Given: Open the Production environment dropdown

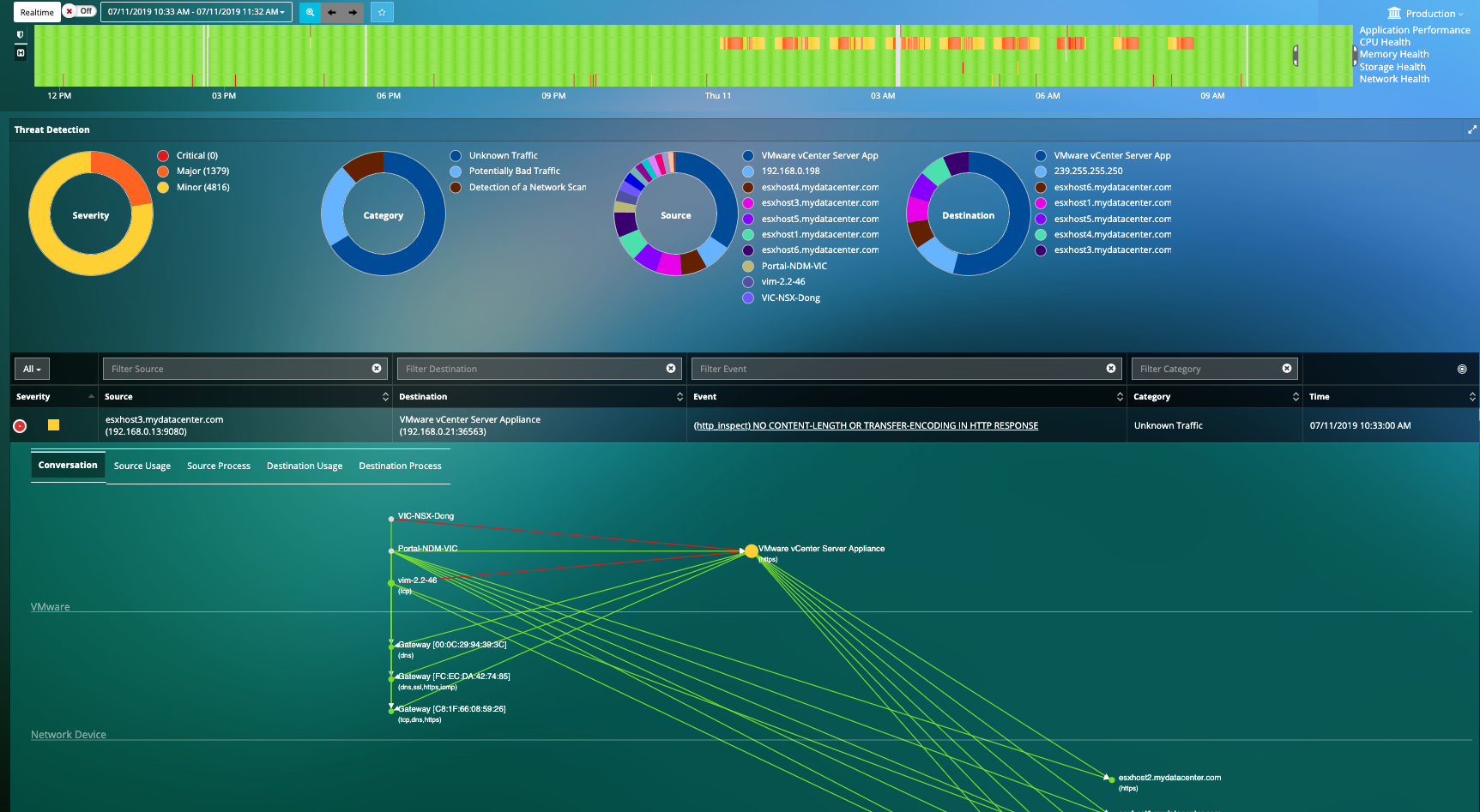Looking at the screenshot, I should click(x=1425, y=13).
